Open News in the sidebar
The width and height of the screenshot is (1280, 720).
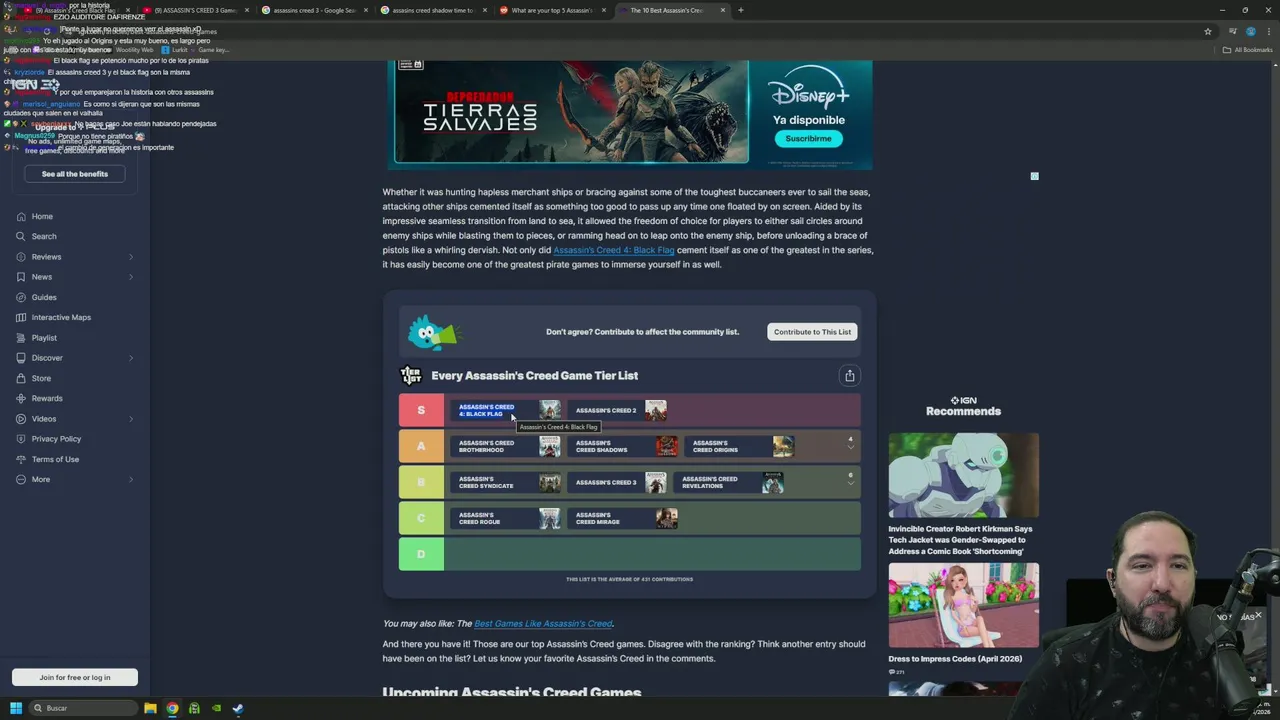41,277
